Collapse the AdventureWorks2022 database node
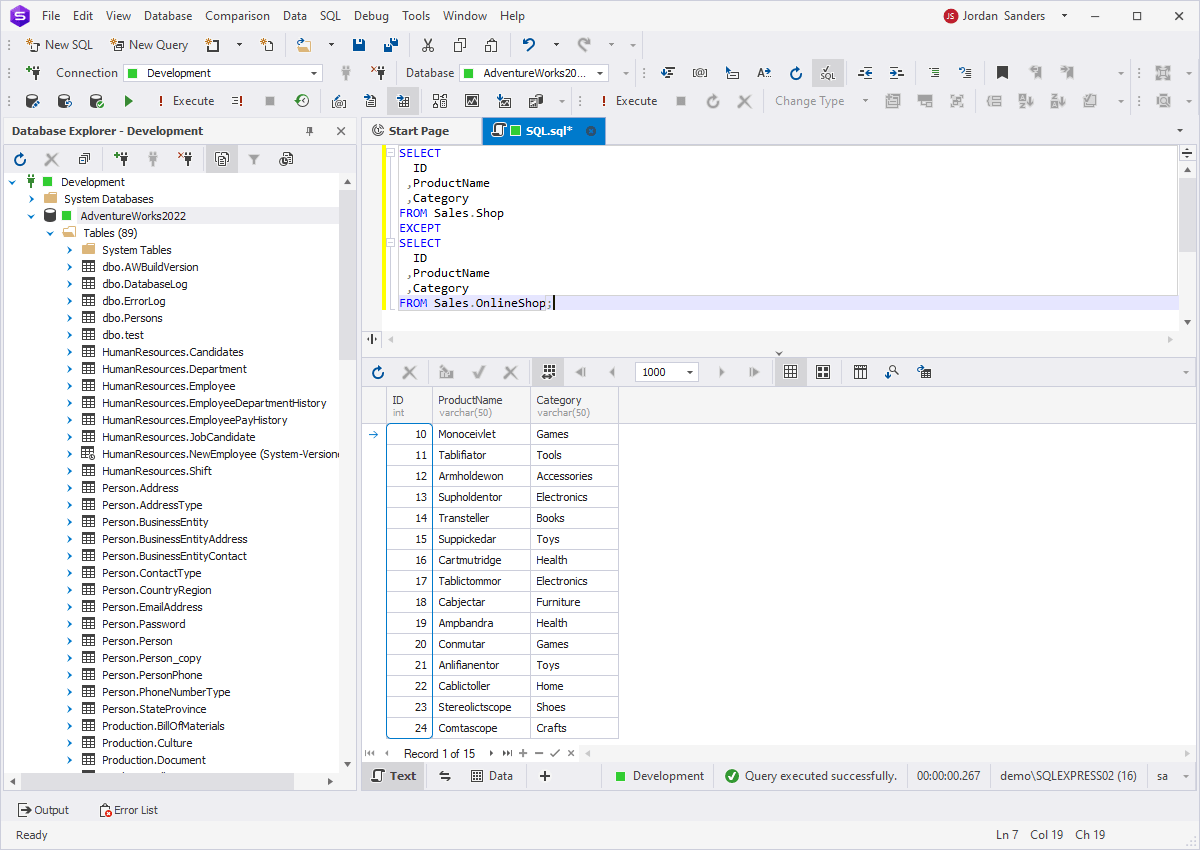Image resolution: width=1200 pixels, height=850 pixels. [x=30, y=216]
